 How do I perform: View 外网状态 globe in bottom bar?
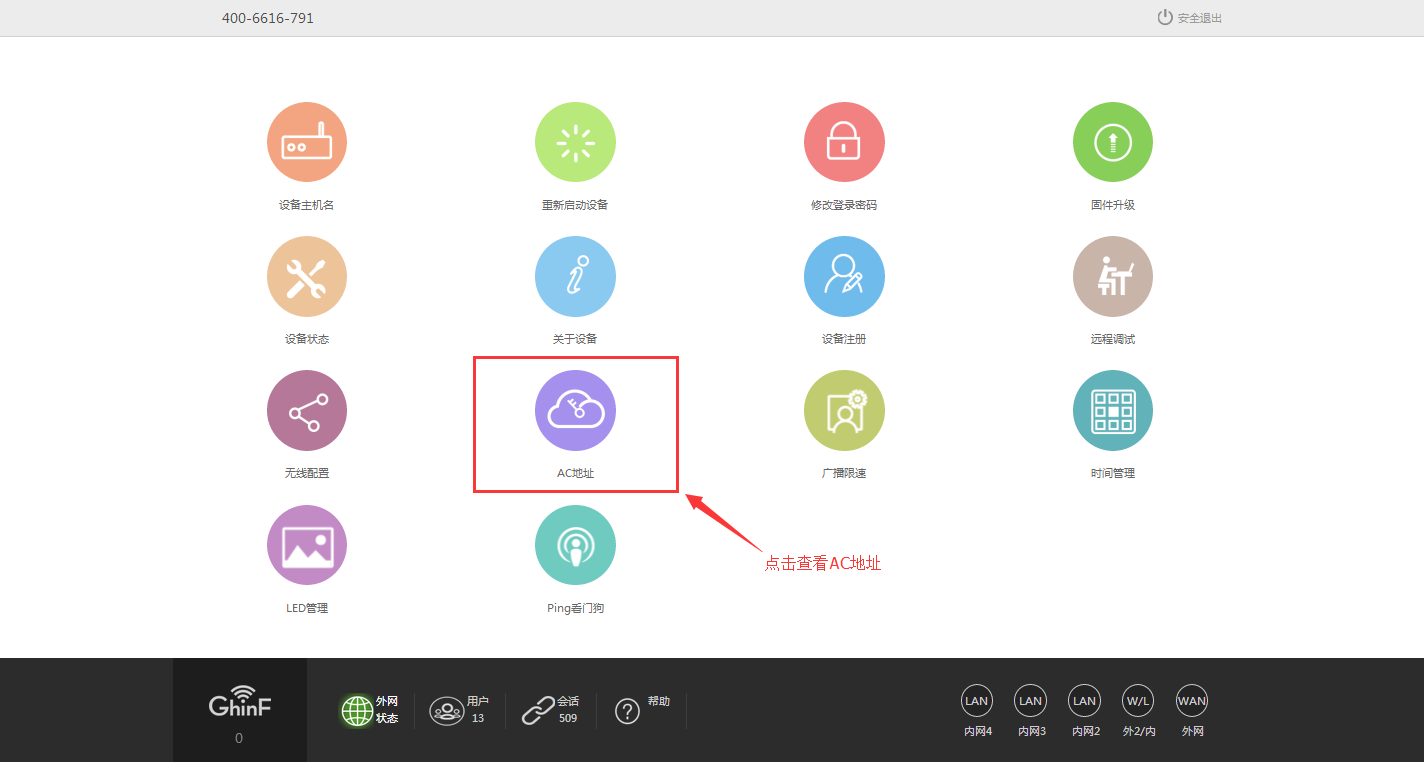[358, 710]
